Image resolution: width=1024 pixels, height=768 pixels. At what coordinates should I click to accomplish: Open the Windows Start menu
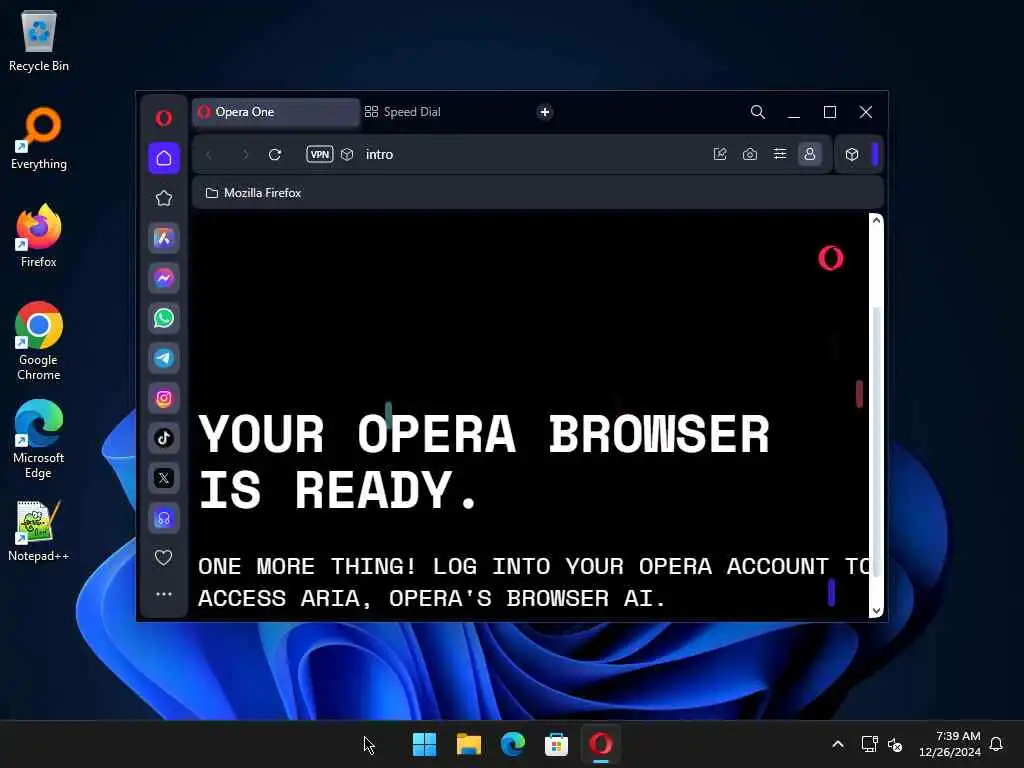pos(424,744)
